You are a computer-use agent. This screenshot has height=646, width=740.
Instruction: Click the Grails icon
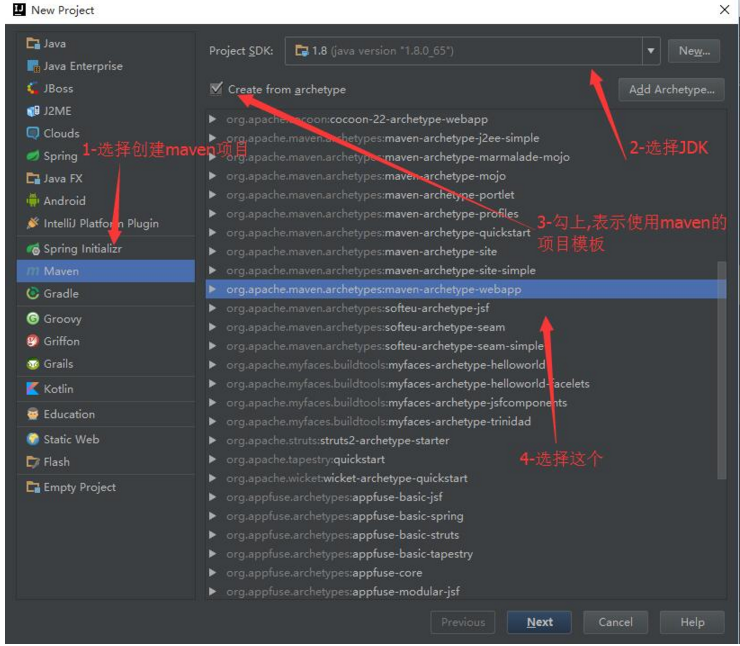coord(33,364)
